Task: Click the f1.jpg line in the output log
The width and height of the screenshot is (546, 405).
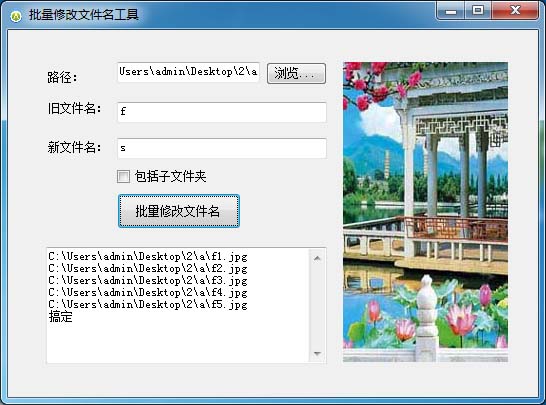Action: (x=148, y=257)
